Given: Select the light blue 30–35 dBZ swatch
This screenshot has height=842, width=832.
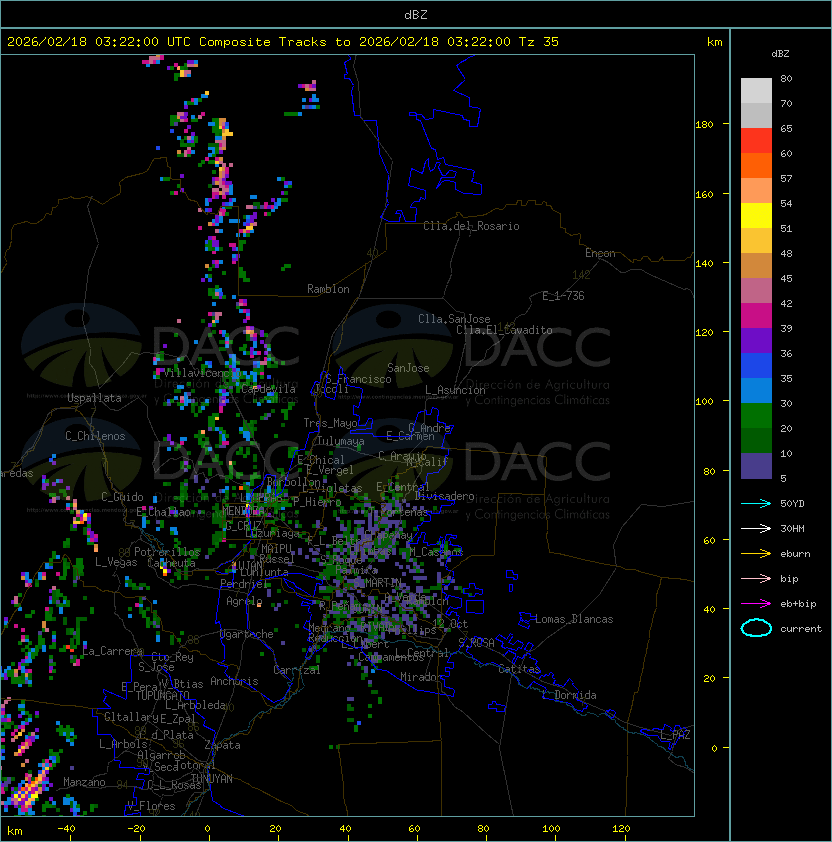Looking at the screenshot, I should [756, 391].
